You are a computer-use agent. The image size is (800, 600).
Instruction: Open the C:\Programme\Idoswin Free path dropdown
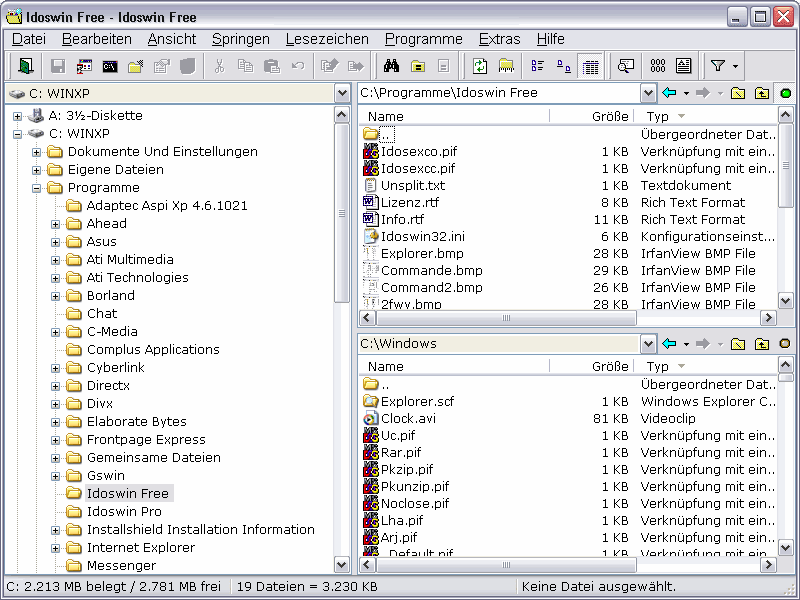coord(648,93)
